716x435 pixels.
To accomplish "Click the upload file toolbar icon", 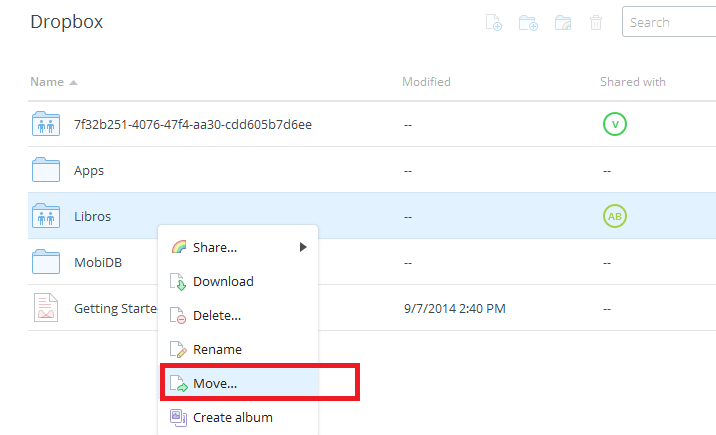I will 494,22.
